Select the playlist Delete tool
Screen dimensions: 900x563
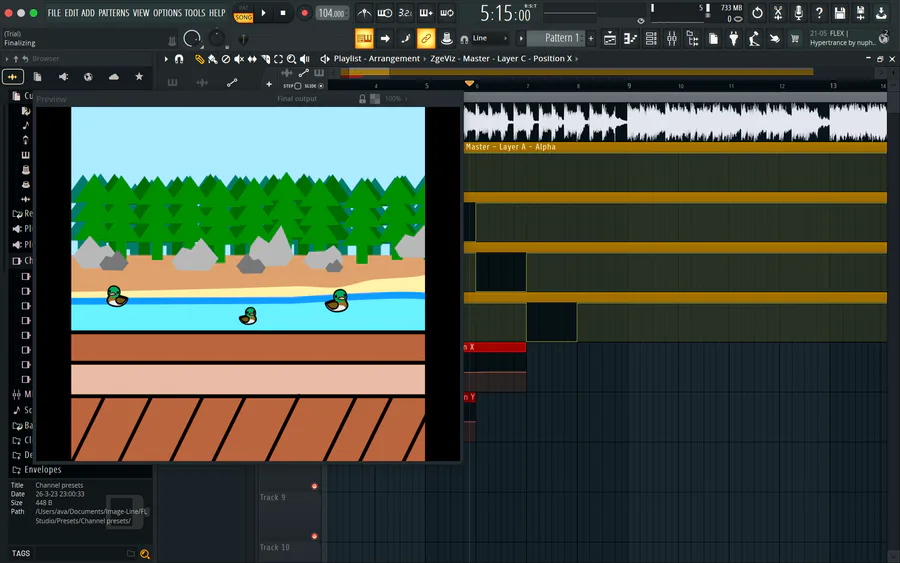[226, 59]
